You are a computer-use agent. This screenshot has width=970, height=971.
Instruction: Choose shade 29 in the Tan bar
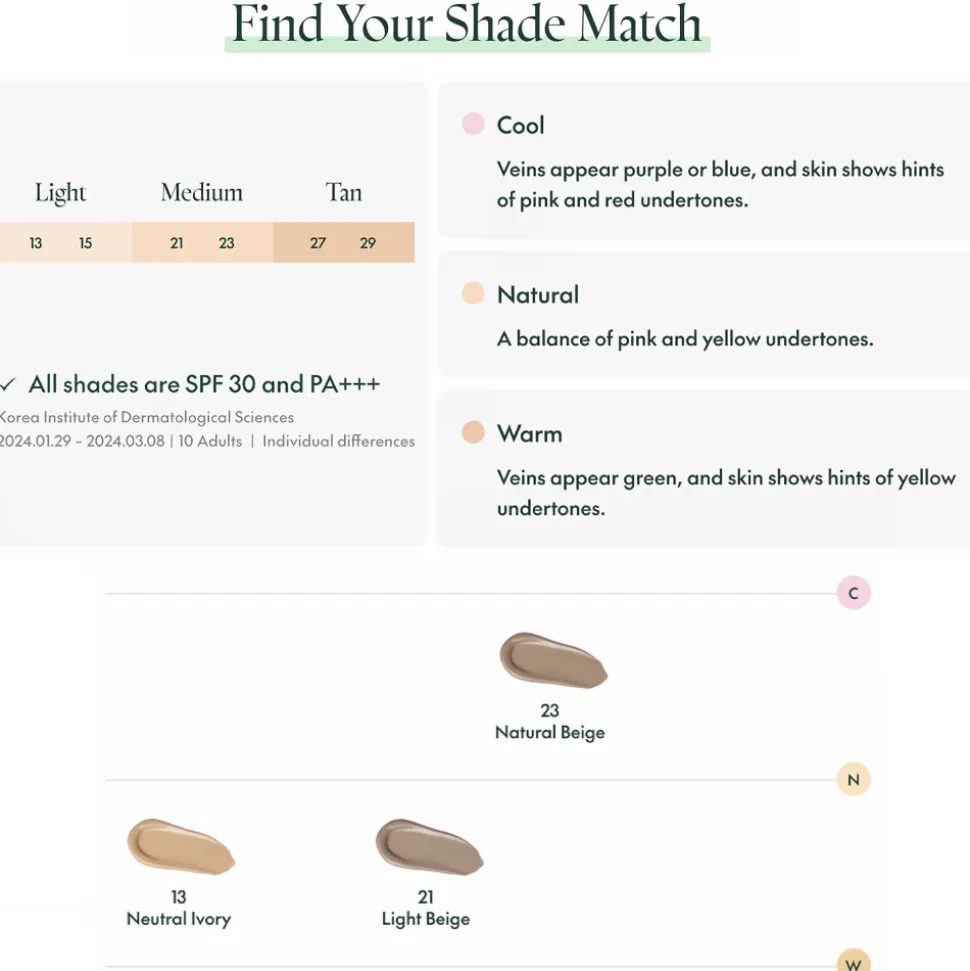point(368,243)
